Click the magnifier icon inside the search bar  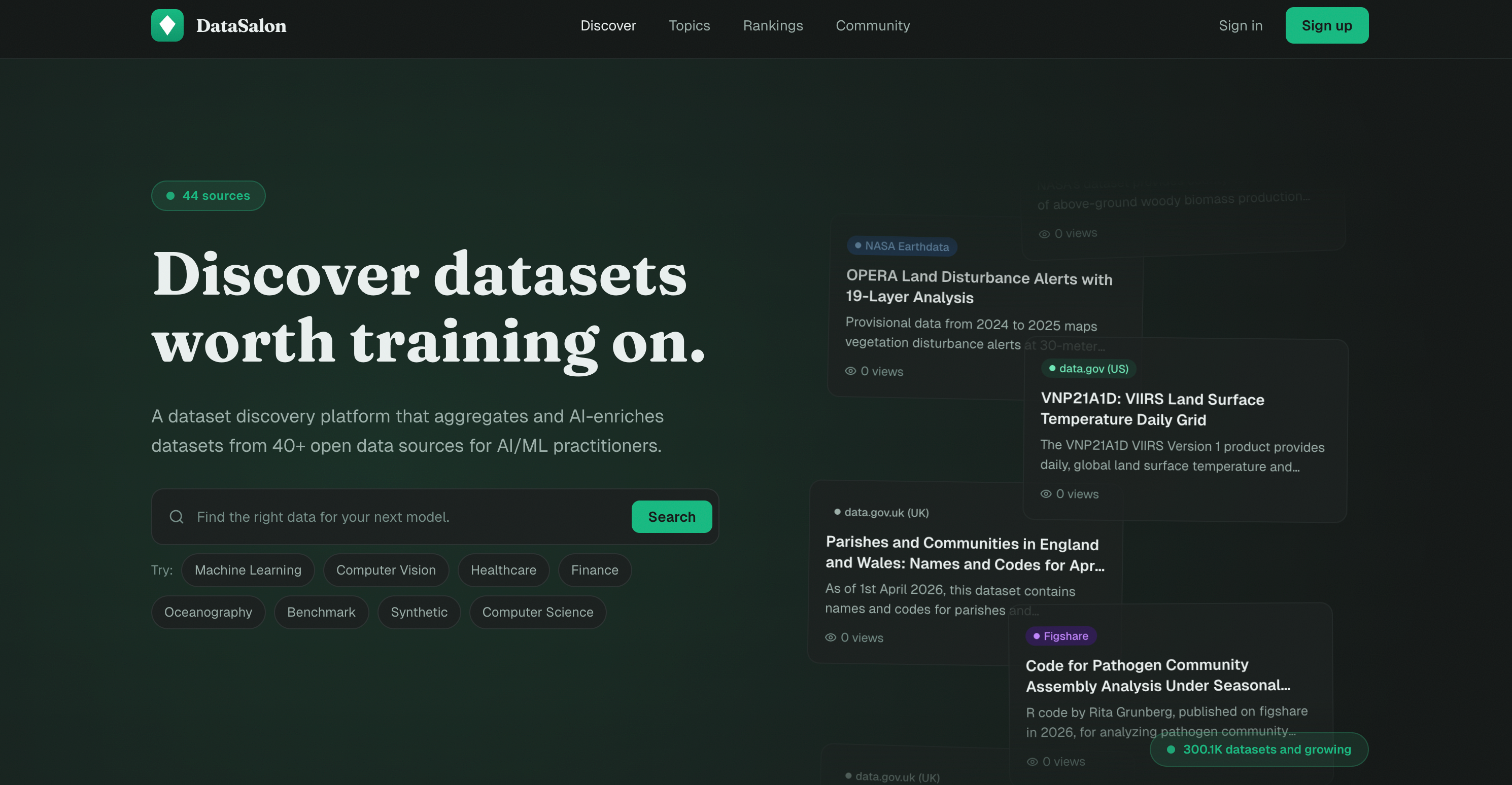[176, 516]
